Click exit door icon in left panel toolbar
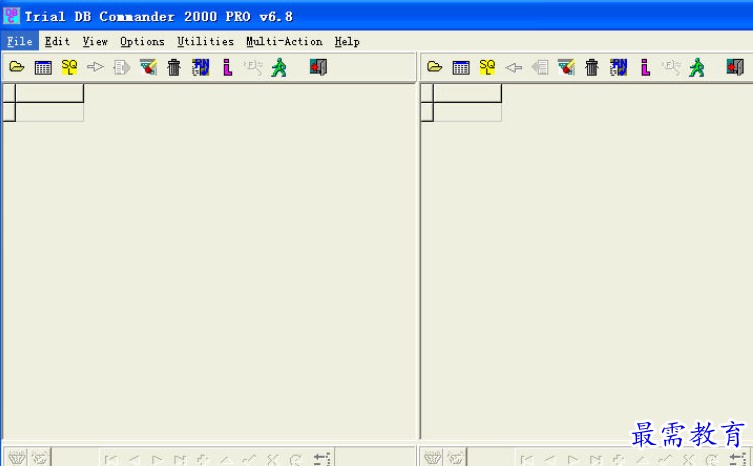 coord(318,67)
